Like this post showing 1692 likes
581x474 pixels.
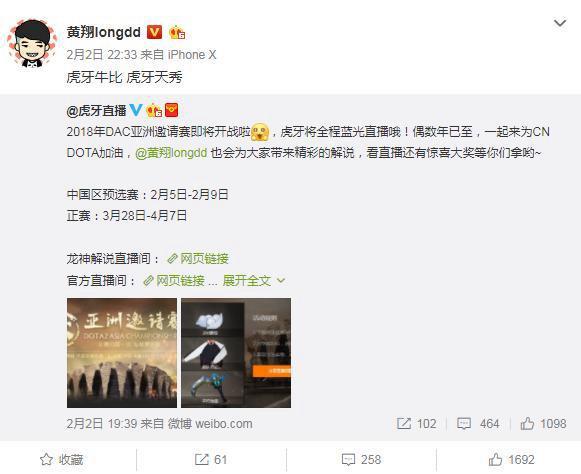tap(511, 460)
